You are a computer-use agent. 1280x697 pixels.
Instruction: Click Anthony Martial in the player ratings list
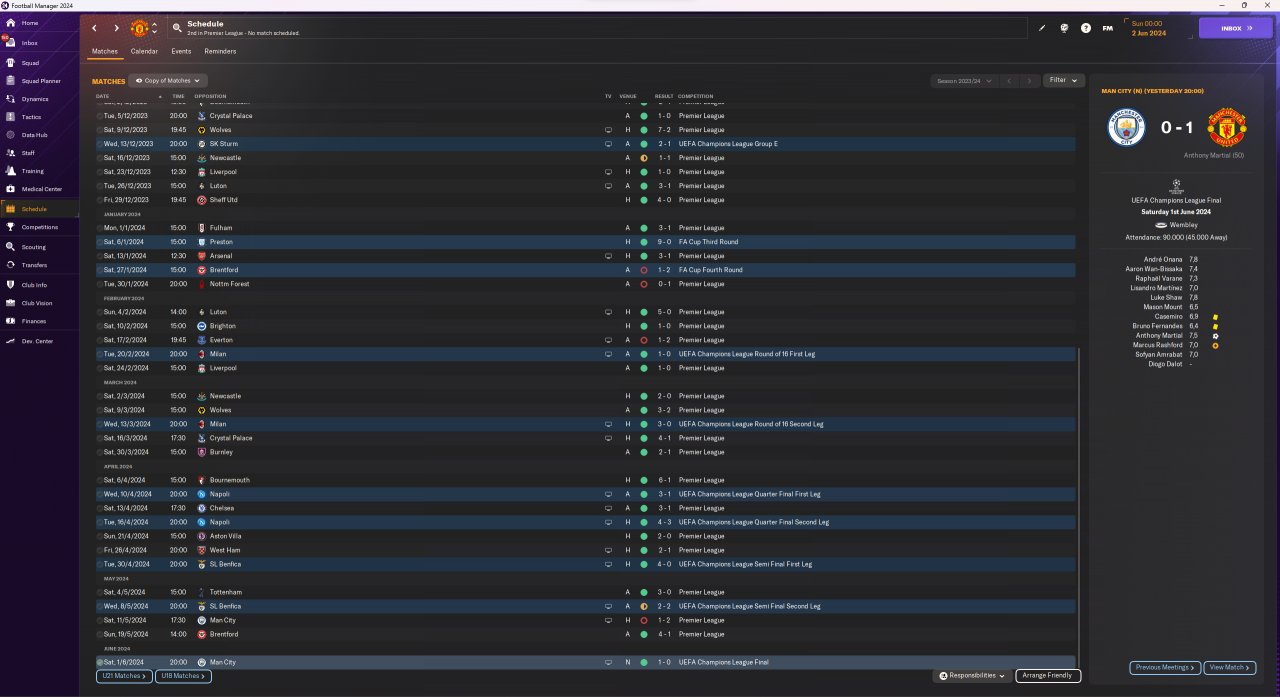(1157, 335)
